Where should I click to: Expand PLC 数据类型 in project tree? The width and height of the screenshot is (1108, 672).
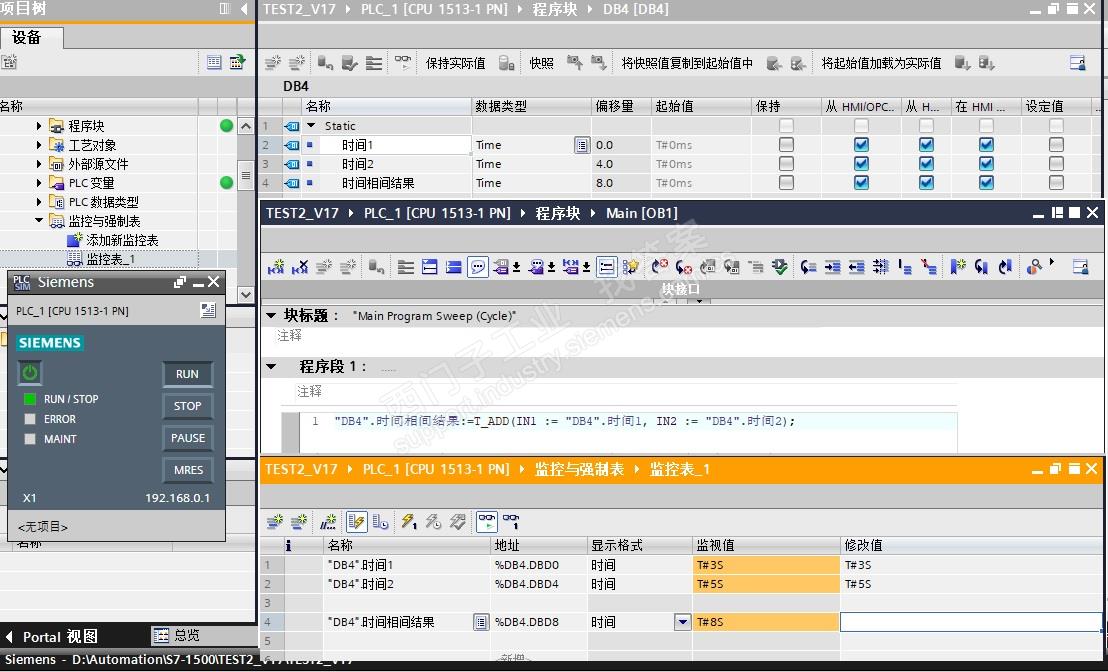pos(39,202)
